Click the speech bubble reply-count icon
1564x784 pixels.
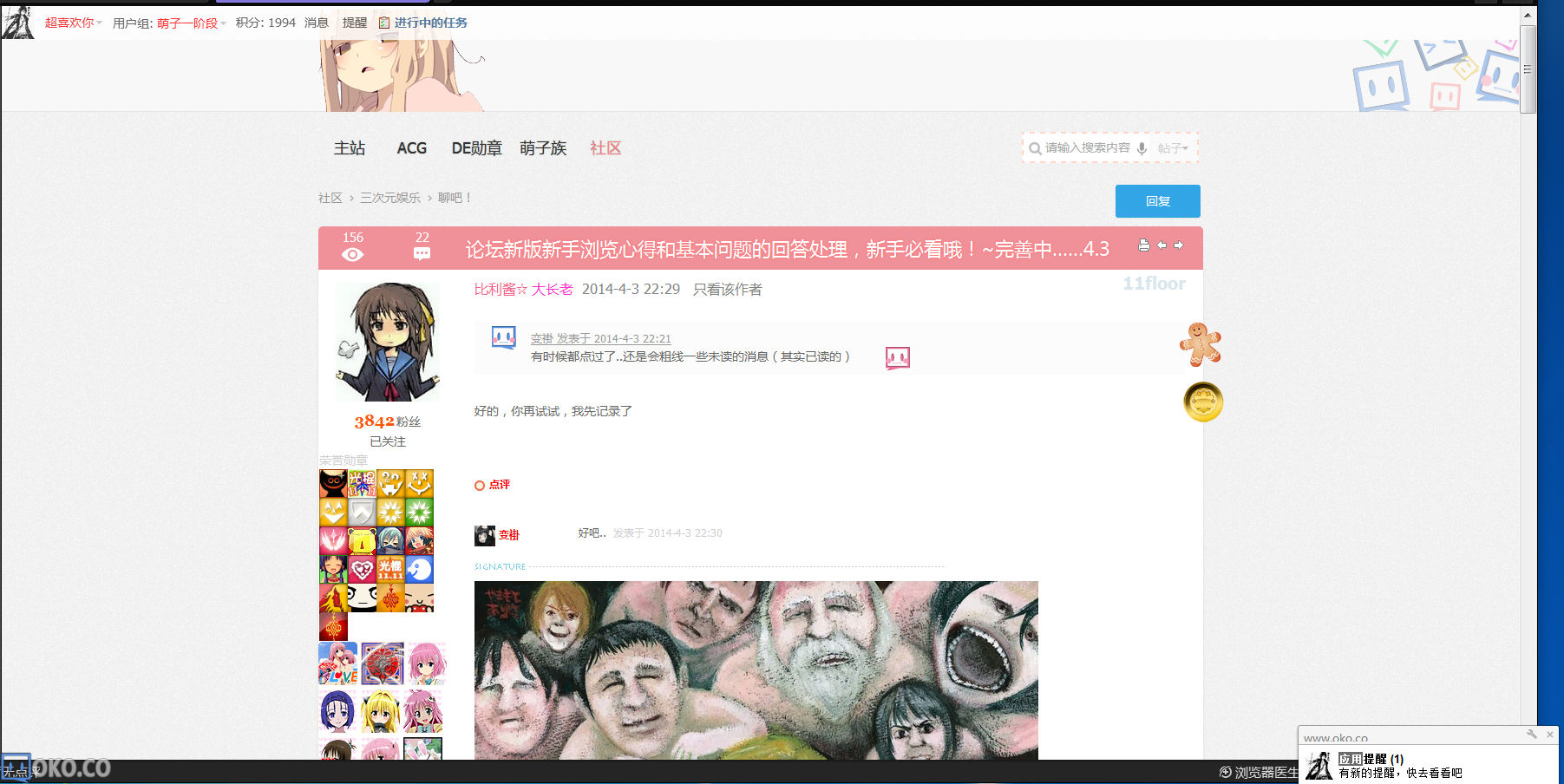tap(422, 254)
